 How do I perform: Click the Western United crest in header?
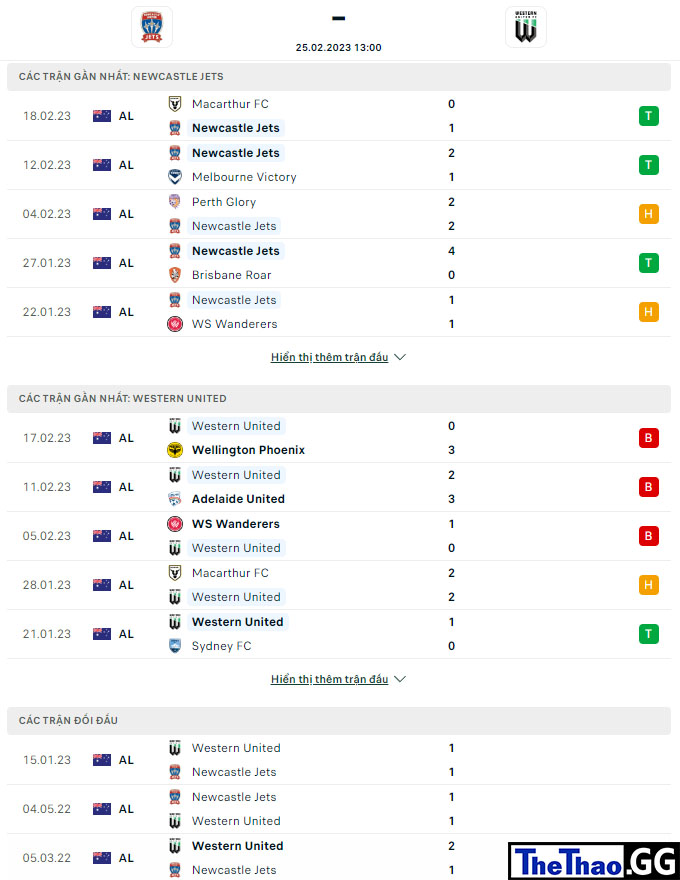[x=526, y=27]
